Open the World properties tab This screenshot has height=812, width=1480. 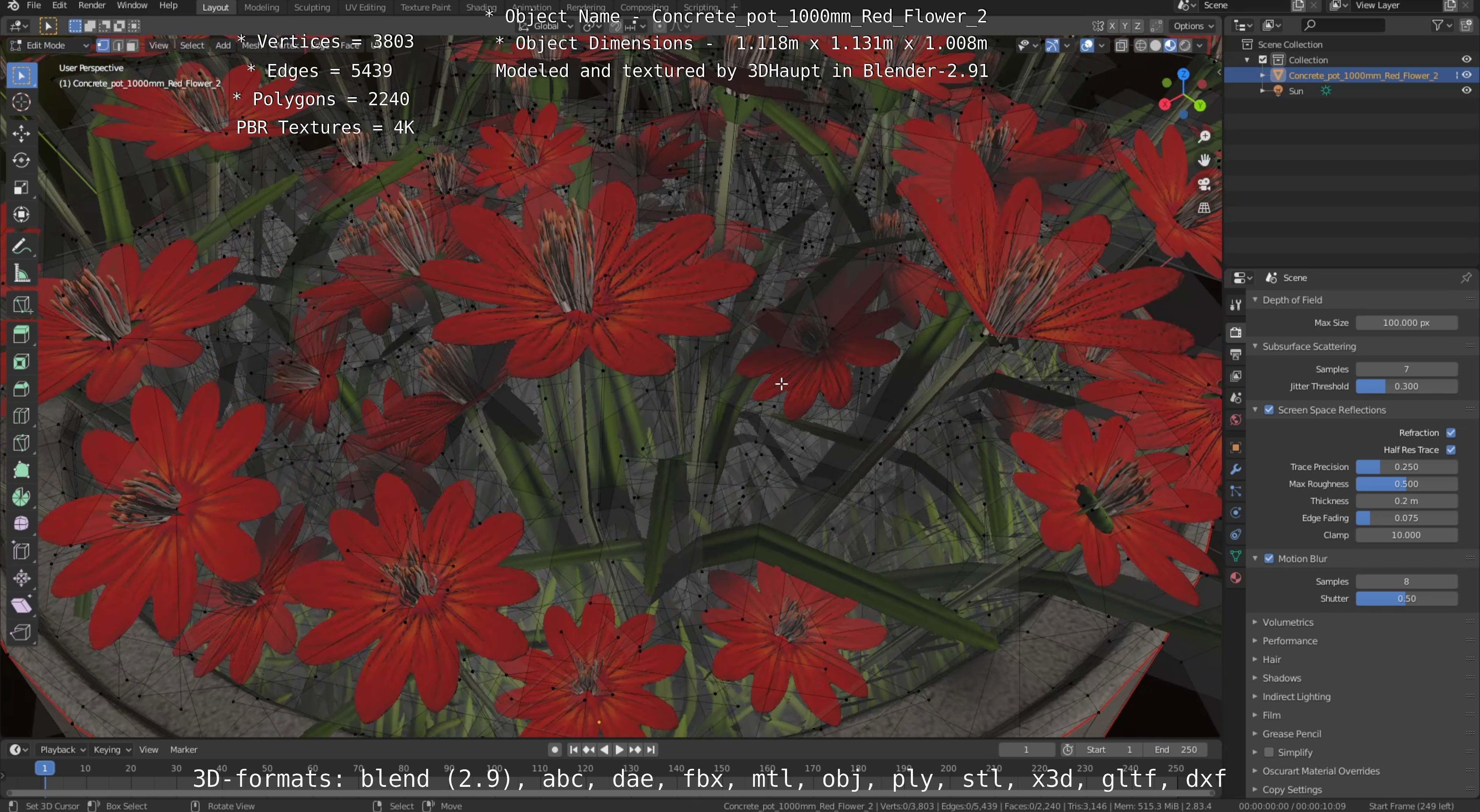coord(1236,420)
